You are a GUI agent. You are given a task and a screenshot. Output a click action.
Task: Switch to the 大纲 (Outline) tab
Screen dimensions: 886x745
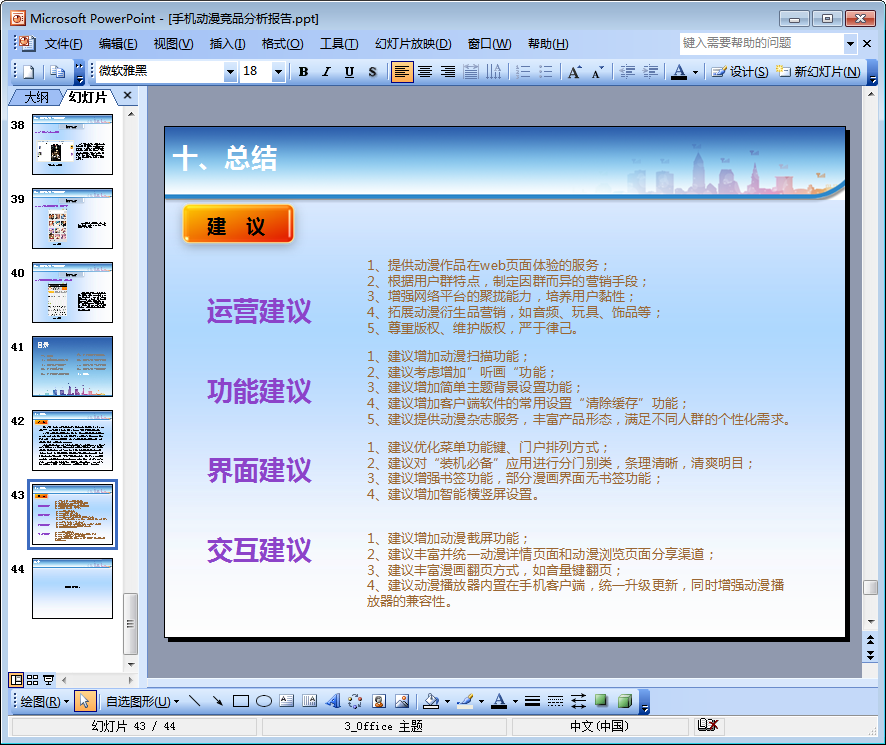36,97
